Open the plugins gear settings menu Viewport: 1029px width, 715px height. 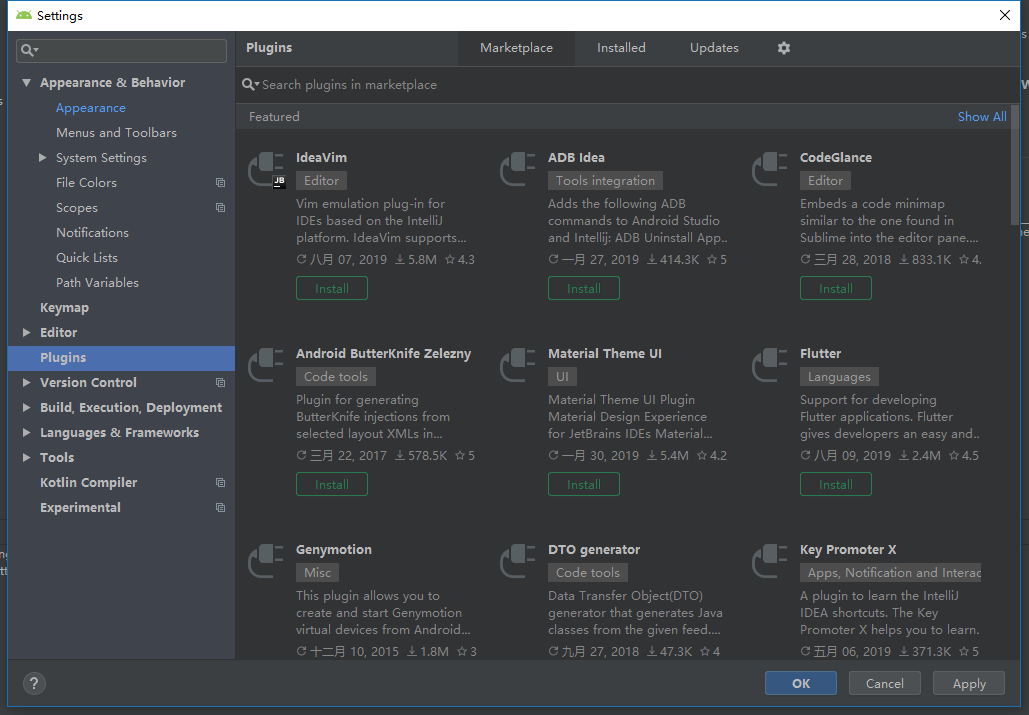pyautogui.click(x=784, y=48)
